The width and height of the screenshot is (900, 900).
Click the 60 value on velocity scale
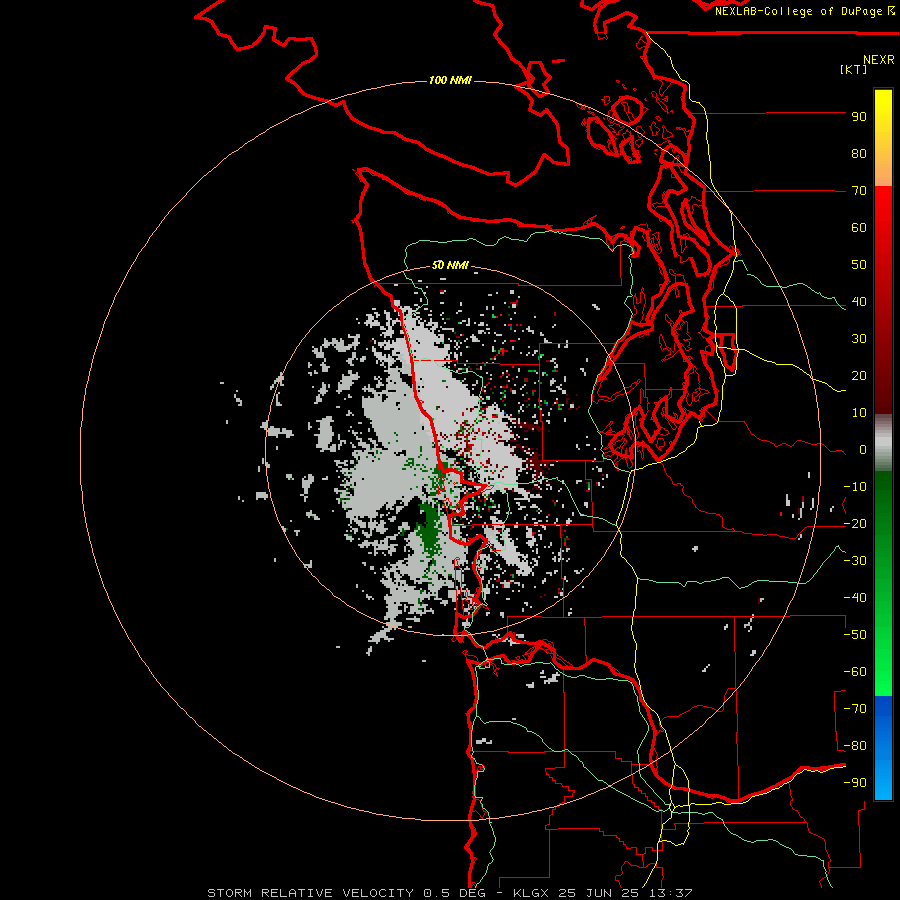click(859, 228)
